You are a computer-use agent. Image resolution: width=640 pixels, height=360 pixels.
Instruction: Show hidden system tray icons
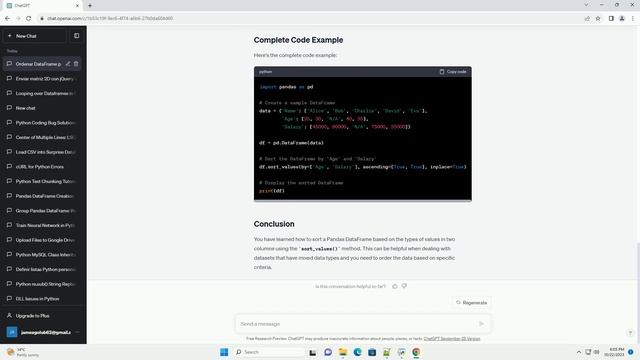pos(579,352)
